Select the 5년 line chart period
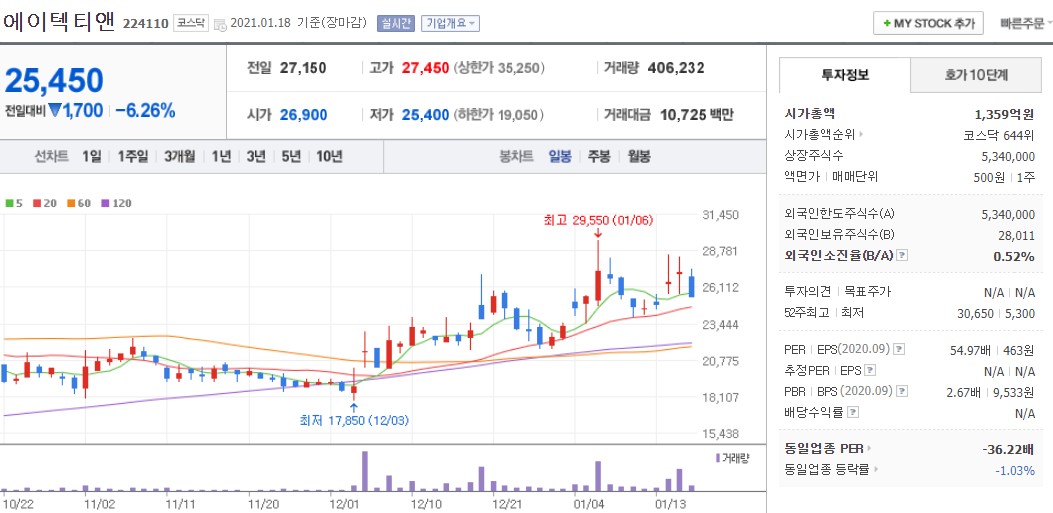This screenshot has height=513, width=1053. (x=291, y=156)
